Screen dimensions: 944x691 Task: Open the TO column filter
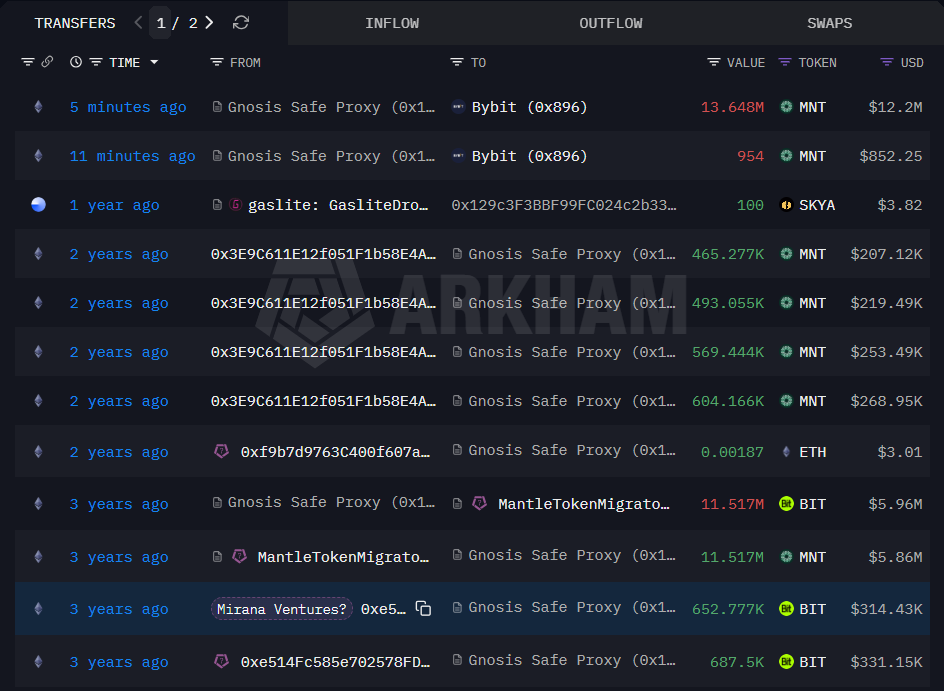pyautogui.click(x=457, y=62)
